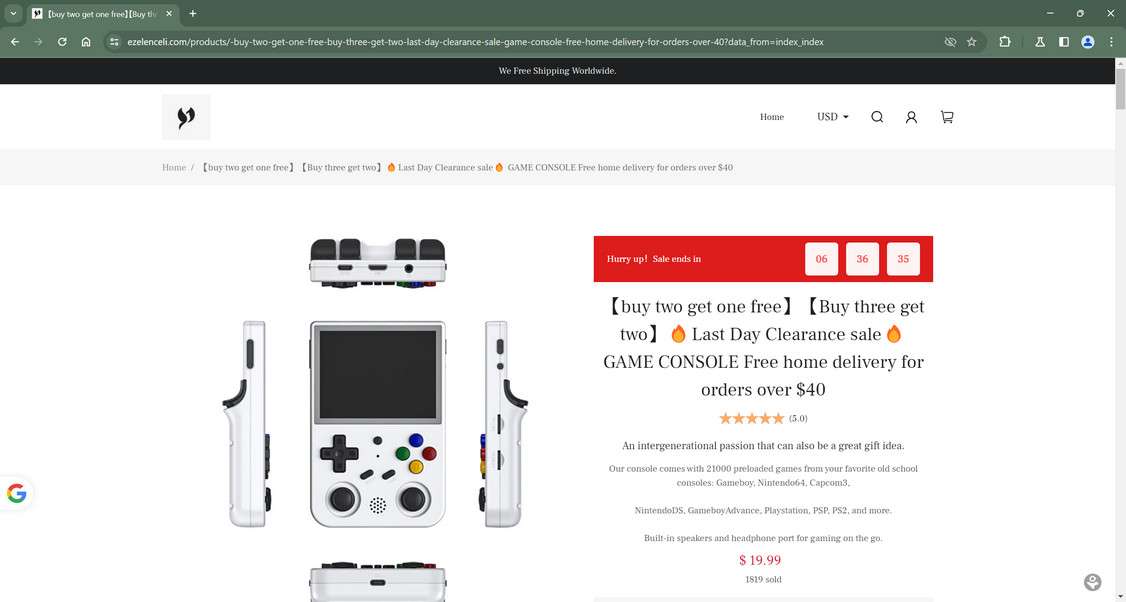Open the tab search dropdown arrow

point(13,14)
